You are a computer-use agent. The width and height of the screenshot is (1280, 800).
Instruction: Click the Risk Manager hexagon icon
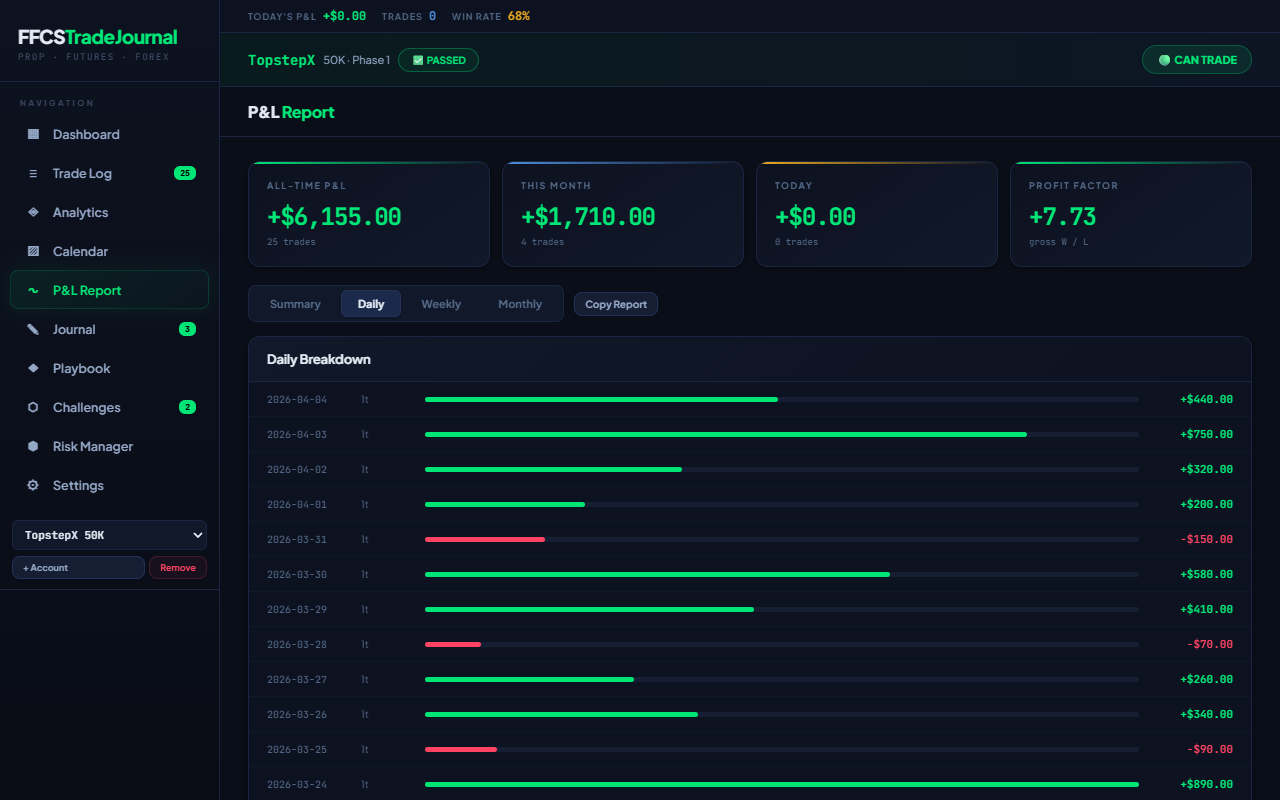click(33, 446)
